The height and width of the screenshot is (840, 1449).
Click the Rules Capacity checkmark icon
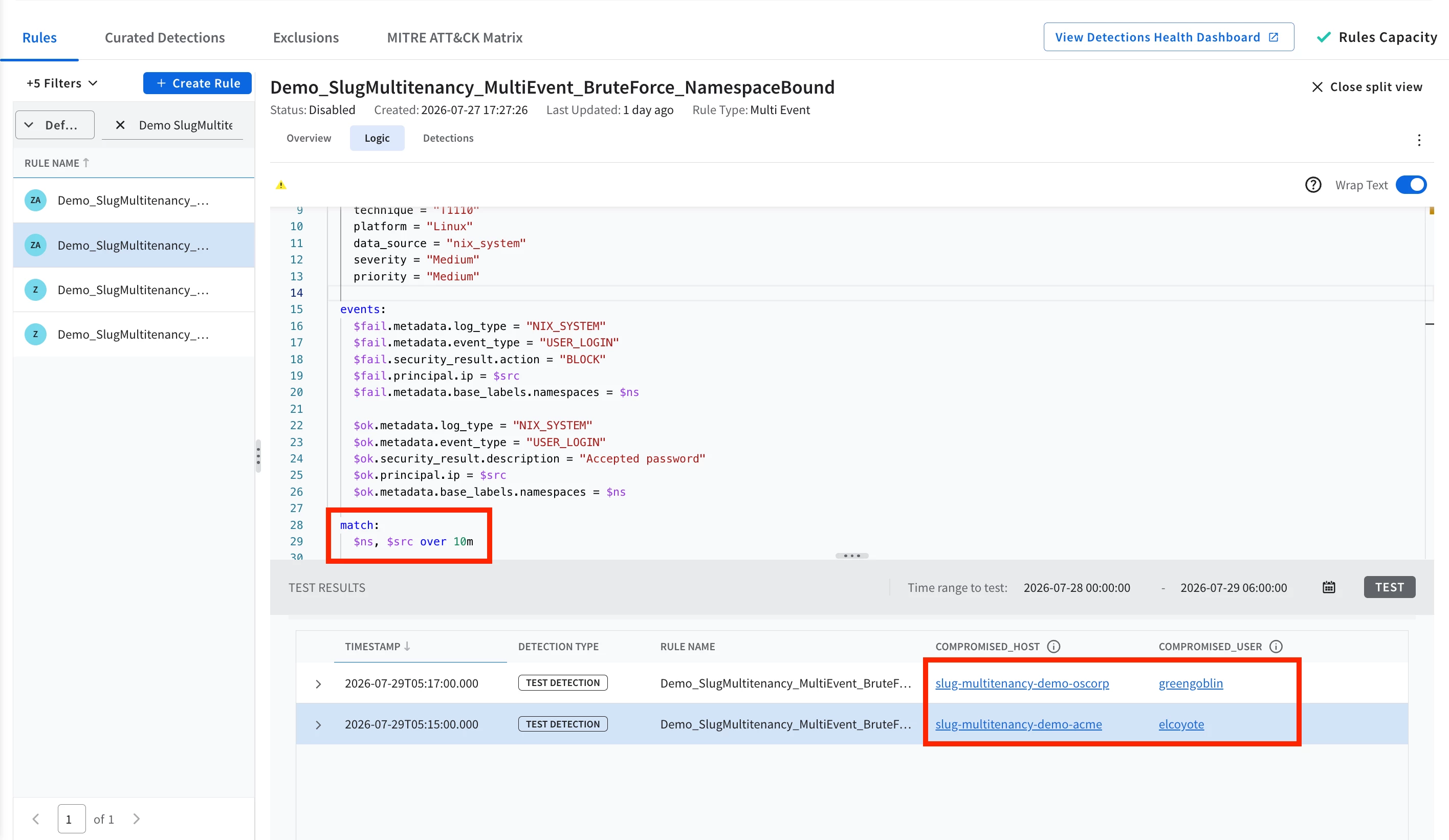tap(1324, 37)
